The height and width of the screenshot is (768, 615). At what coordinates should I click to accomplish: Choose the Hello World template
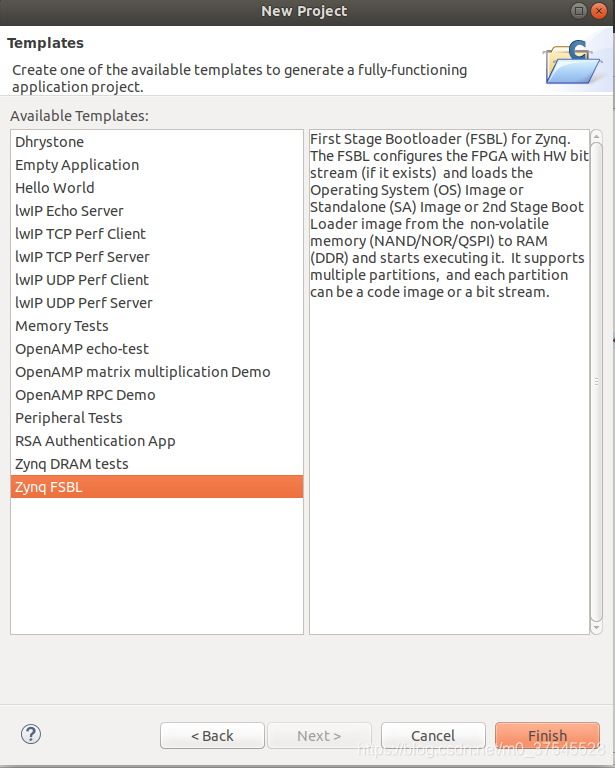point(157,188)
